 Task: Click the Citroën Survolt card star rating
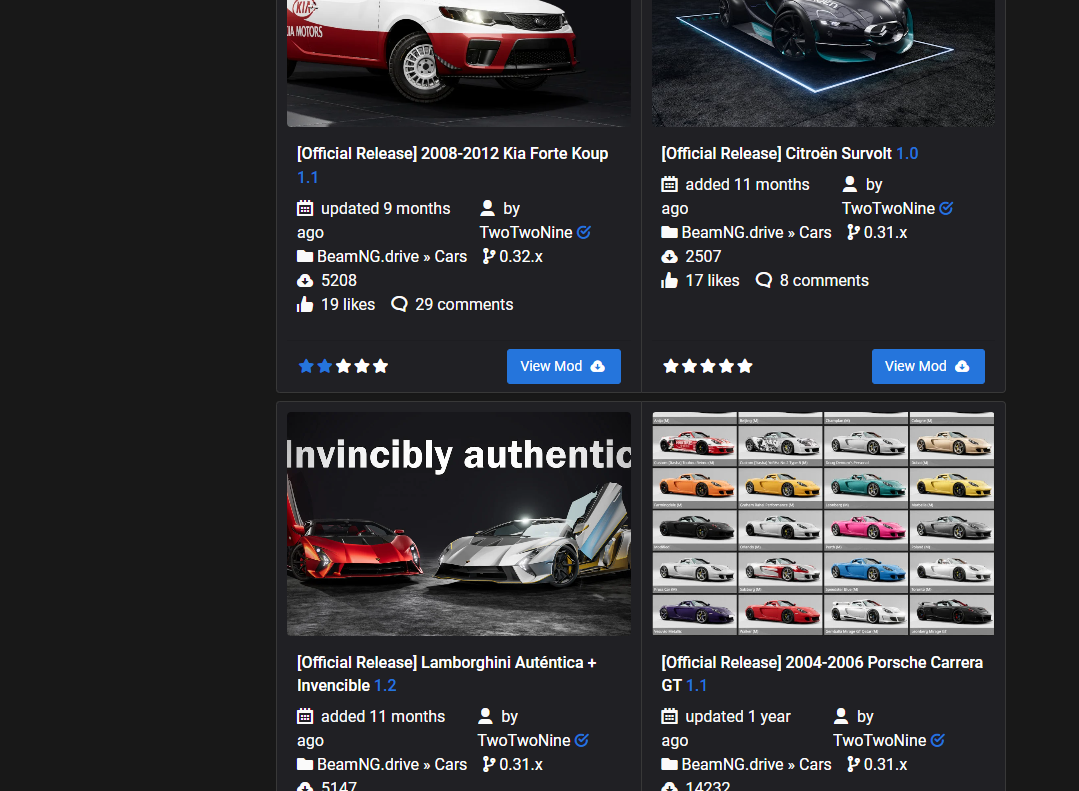707,366
